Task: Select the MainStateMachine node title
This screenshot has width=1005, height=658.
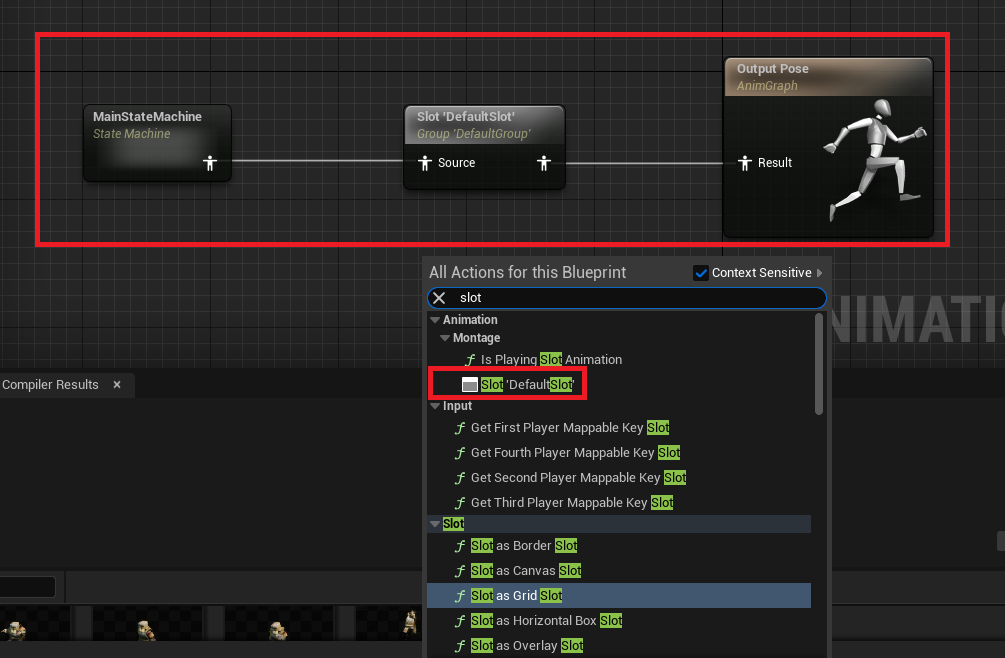Action: (147, 117)
